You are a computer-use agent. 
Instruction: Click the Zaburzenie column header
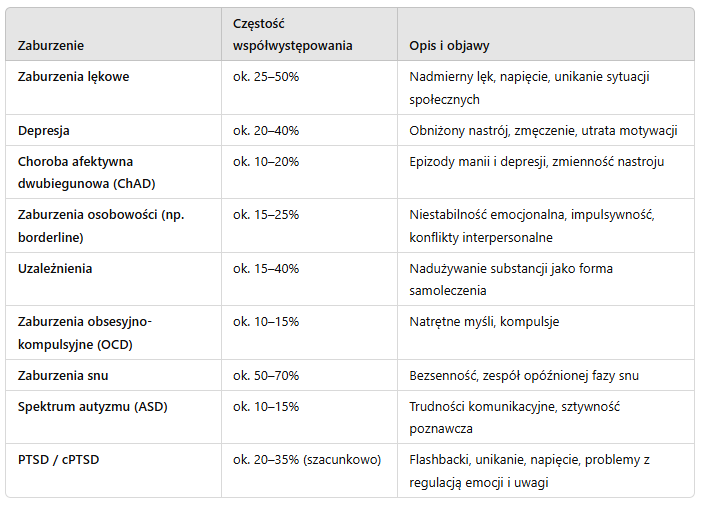pos(51,45)
